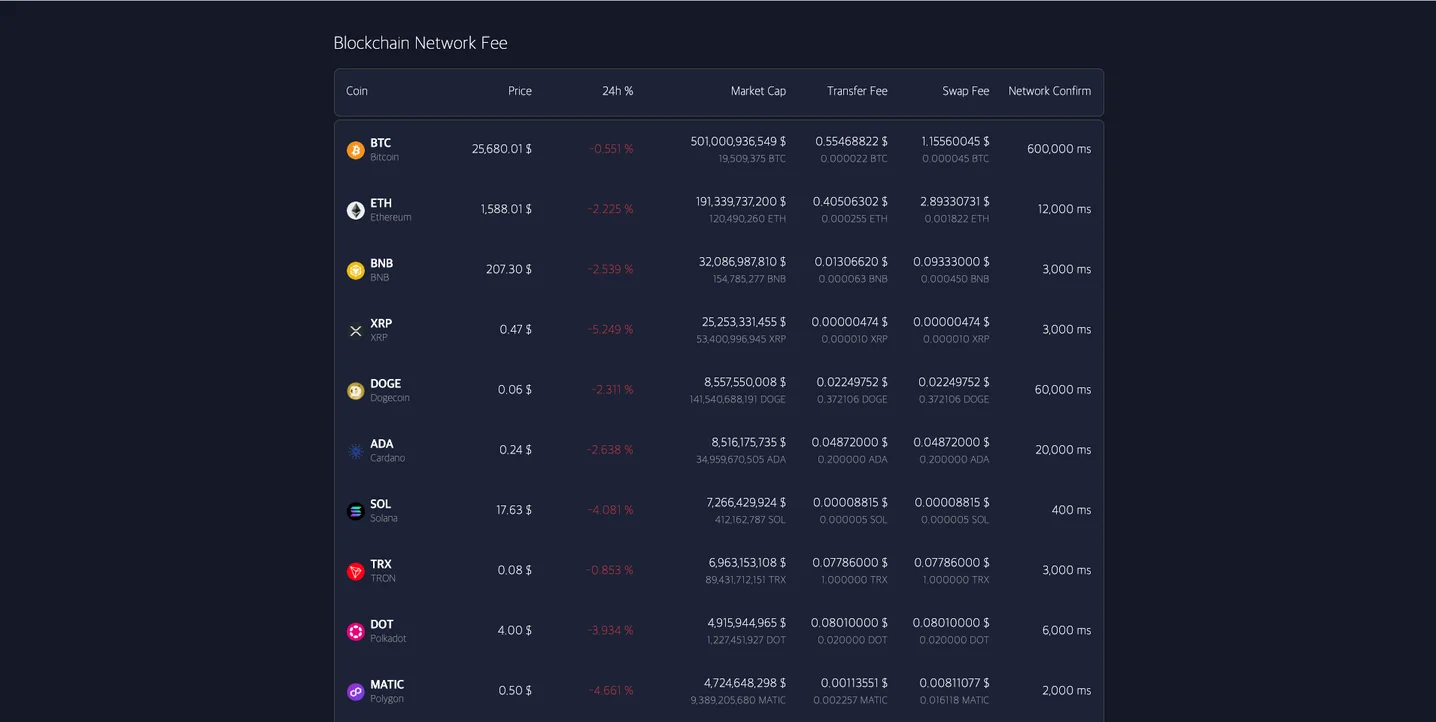Select Bitcoin market cap 501,000,936,549 $

click(x=738, y=141)
